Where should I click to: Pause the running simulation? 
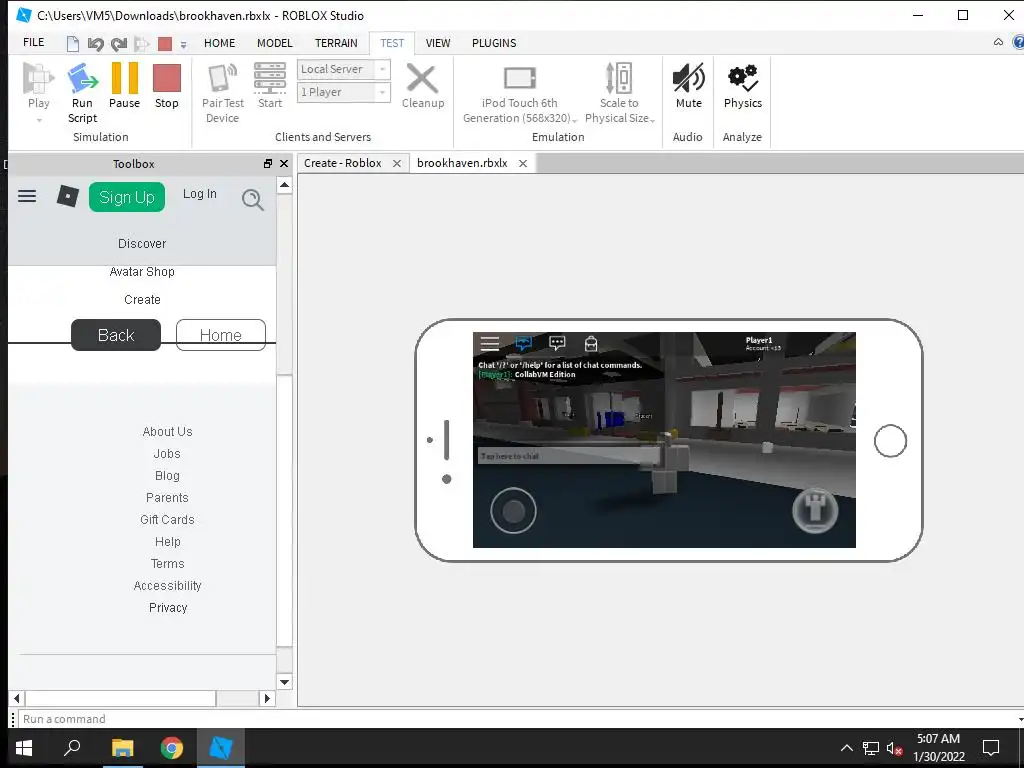(124, 78)
